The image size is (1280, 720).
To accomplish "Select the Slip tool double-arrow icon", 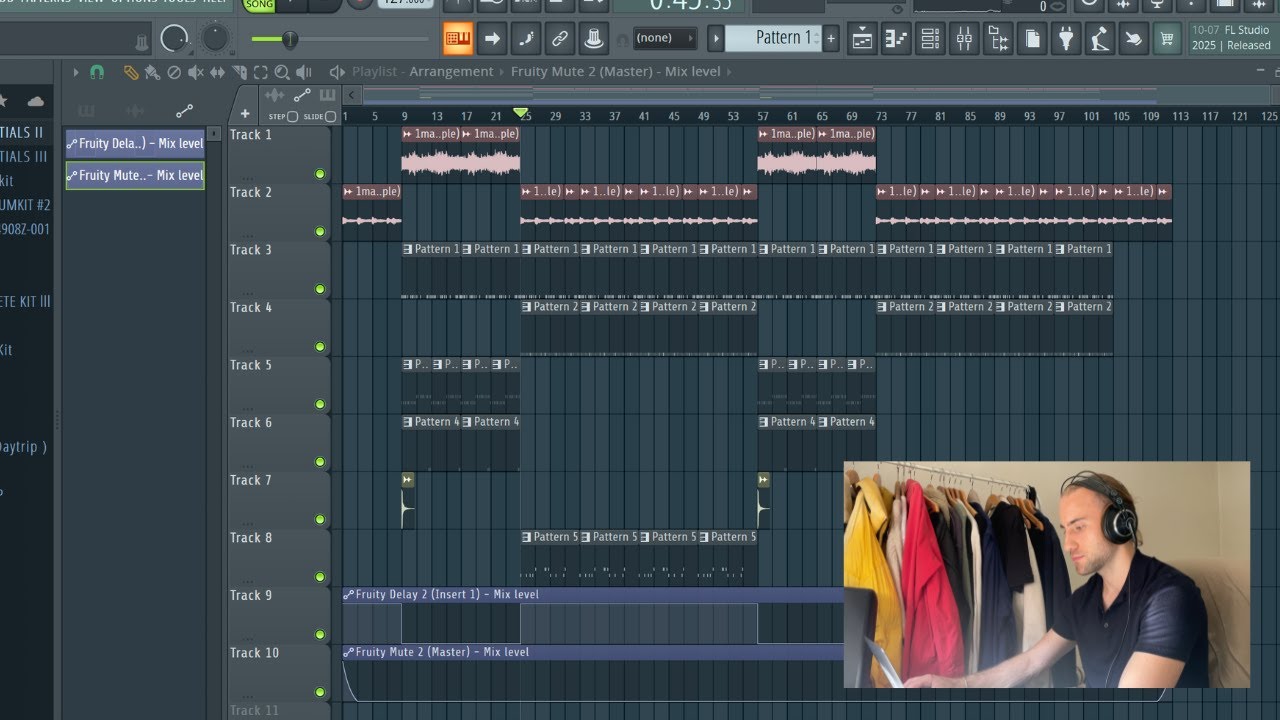I will coord(217,72).
